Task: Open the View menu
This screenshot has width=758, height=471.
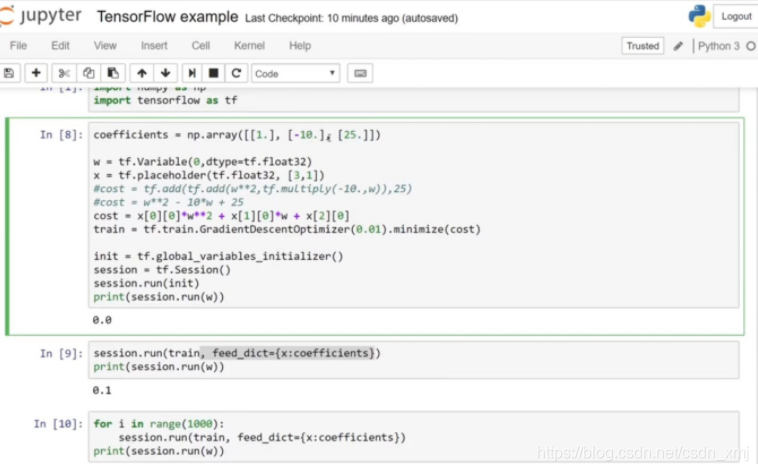Action: click(105, 45)
